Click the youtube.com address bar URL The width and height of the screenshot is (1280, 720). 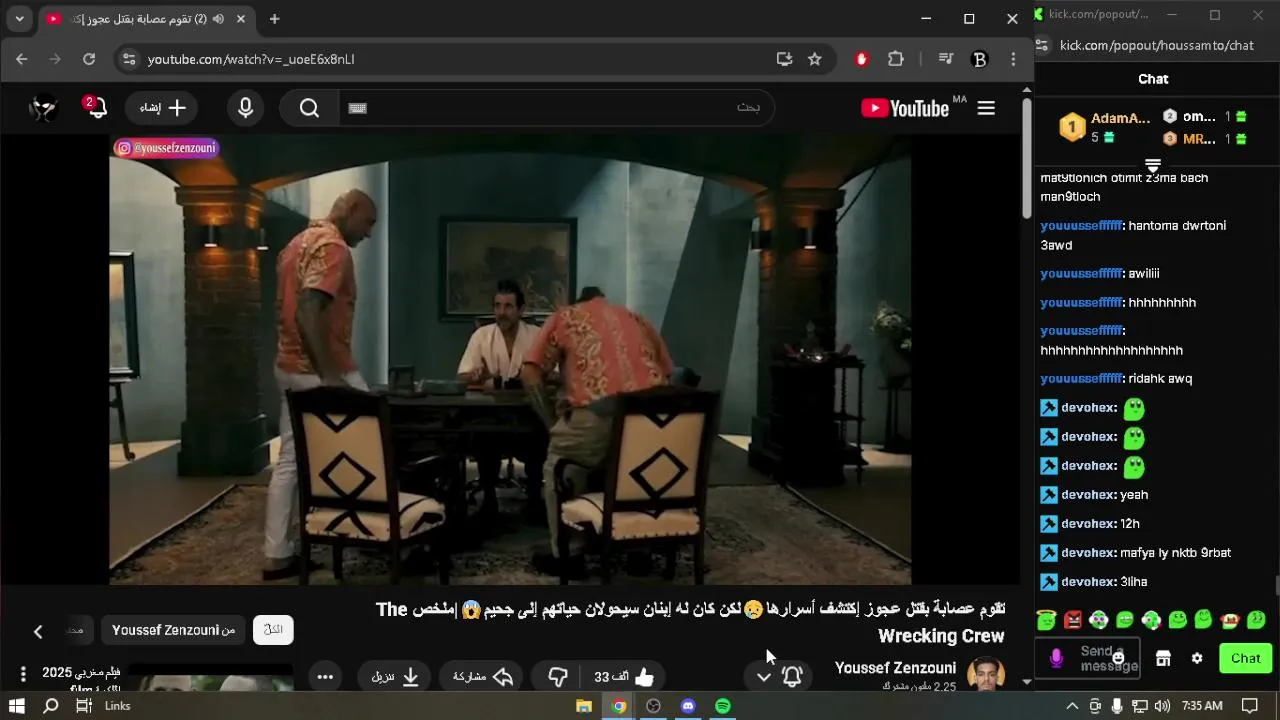(x=251, y=59)
